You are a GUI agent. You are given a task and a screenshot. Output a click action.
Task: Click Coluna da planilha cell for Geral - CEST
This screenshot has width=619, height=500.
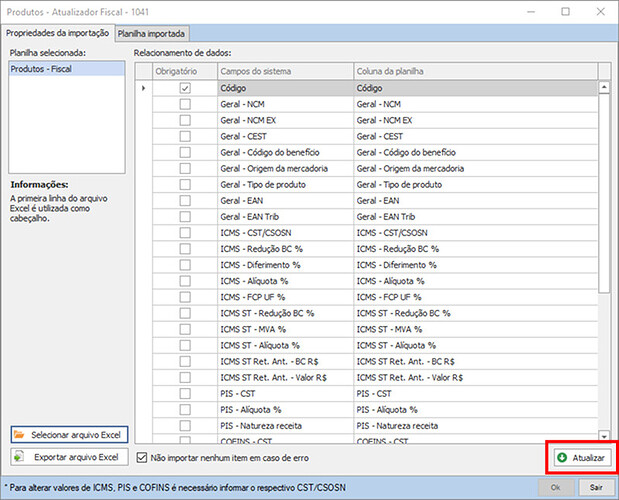(474, 136)
